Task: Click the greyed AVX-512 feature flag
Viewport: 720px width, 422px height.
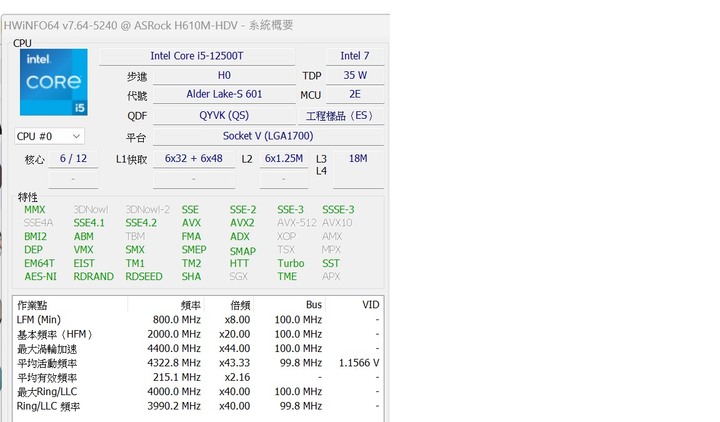Action: (297, 223)
